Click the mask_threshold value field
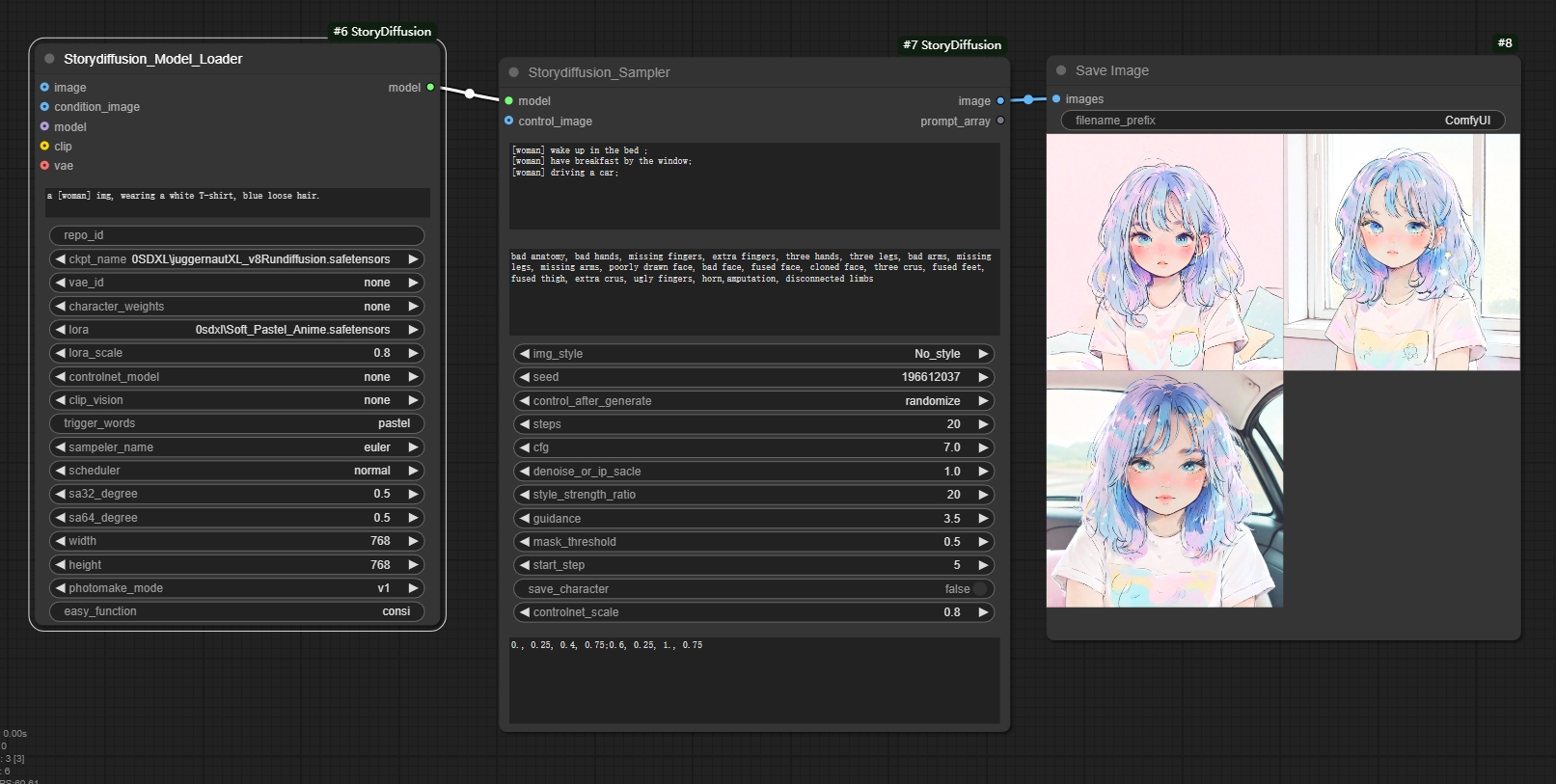1556x784 pixels. [x=754, y=542]
